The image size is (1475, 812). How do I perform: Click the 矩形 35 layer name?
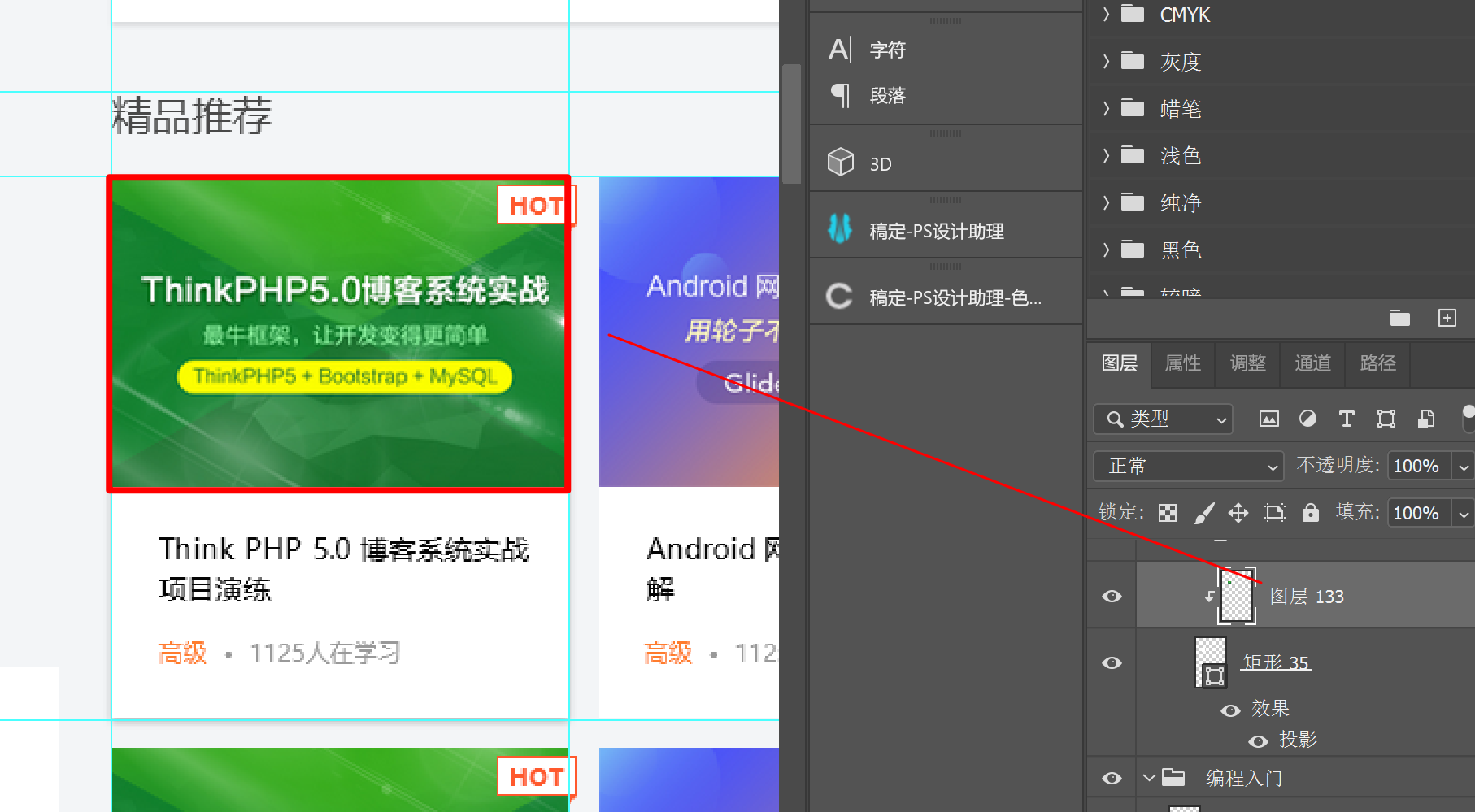(1276, 662)
